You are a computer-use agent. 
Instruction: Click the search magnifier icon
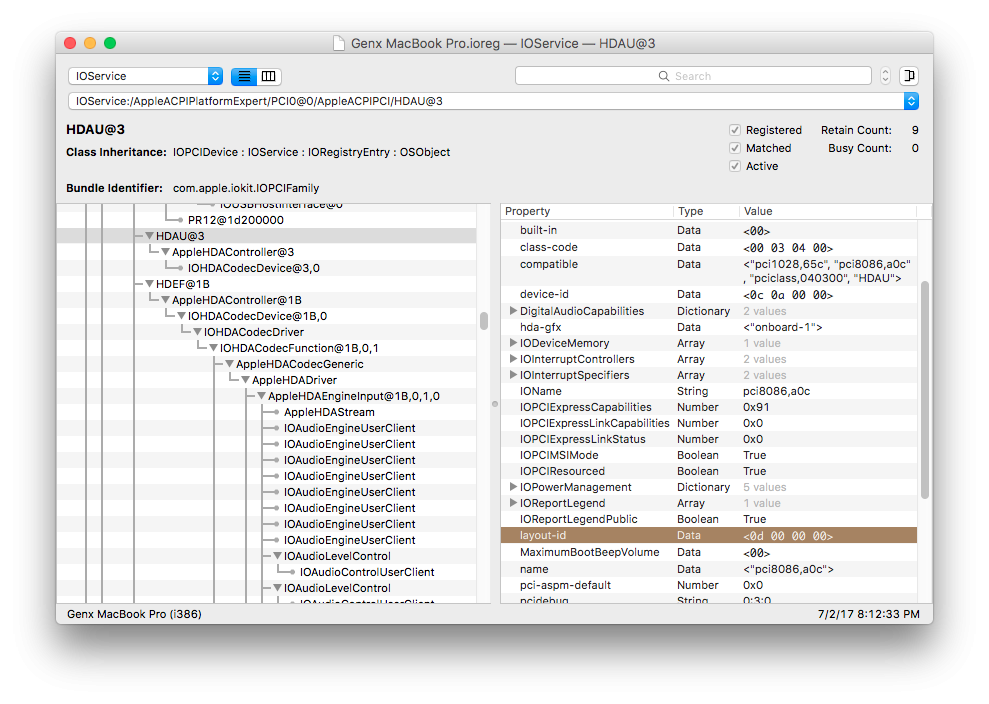(x=663, y=76)
